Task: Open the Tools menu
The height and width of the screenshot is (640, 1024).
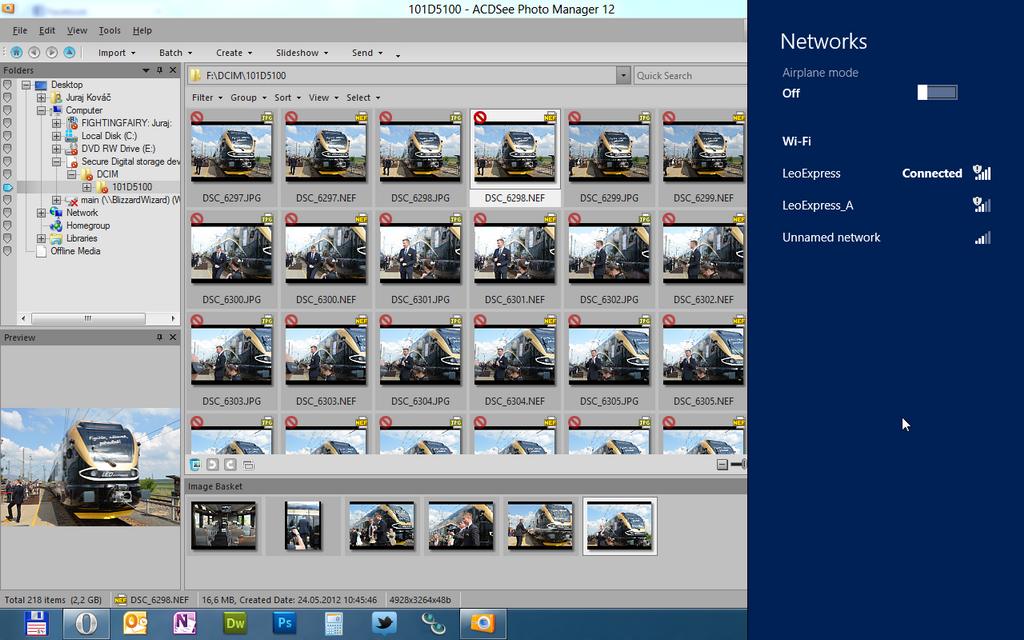Action: [109, 30]
